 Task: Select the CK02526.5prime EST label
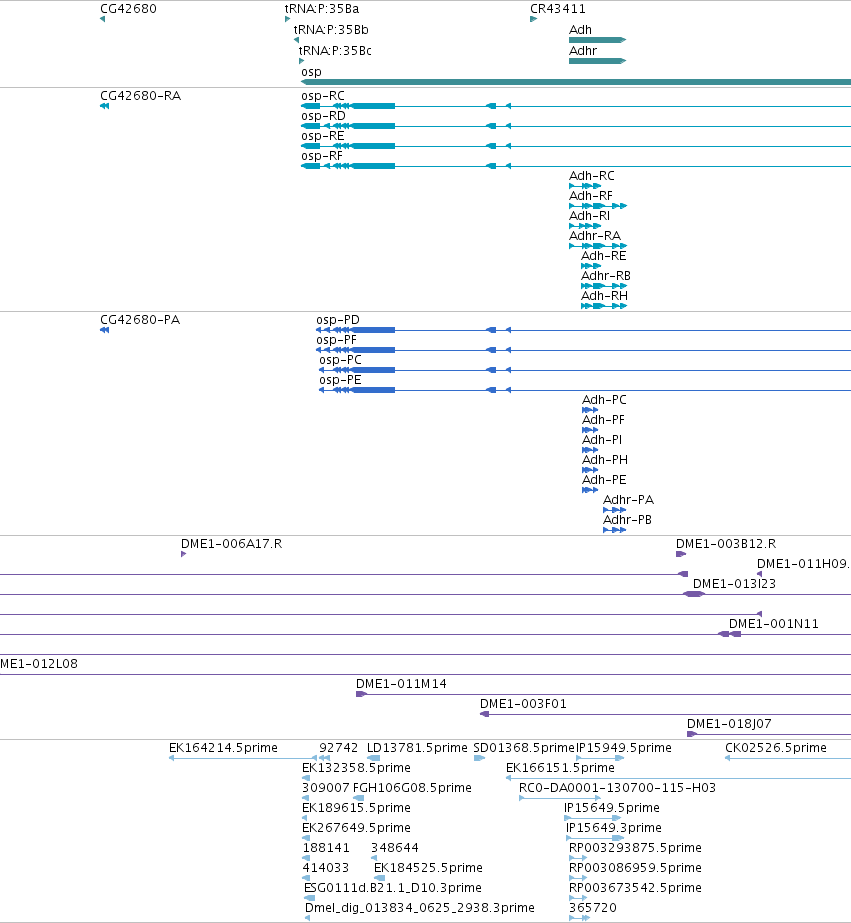pyautogui.click(x=776, y=748)
